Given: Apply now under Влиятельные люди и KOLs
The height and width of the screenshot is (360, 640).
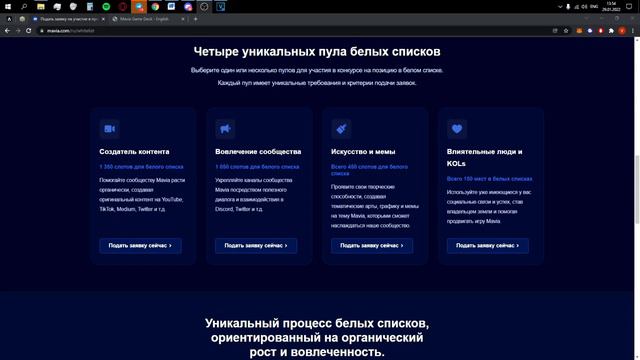Looking at the screenshot, I should point(488,246).
